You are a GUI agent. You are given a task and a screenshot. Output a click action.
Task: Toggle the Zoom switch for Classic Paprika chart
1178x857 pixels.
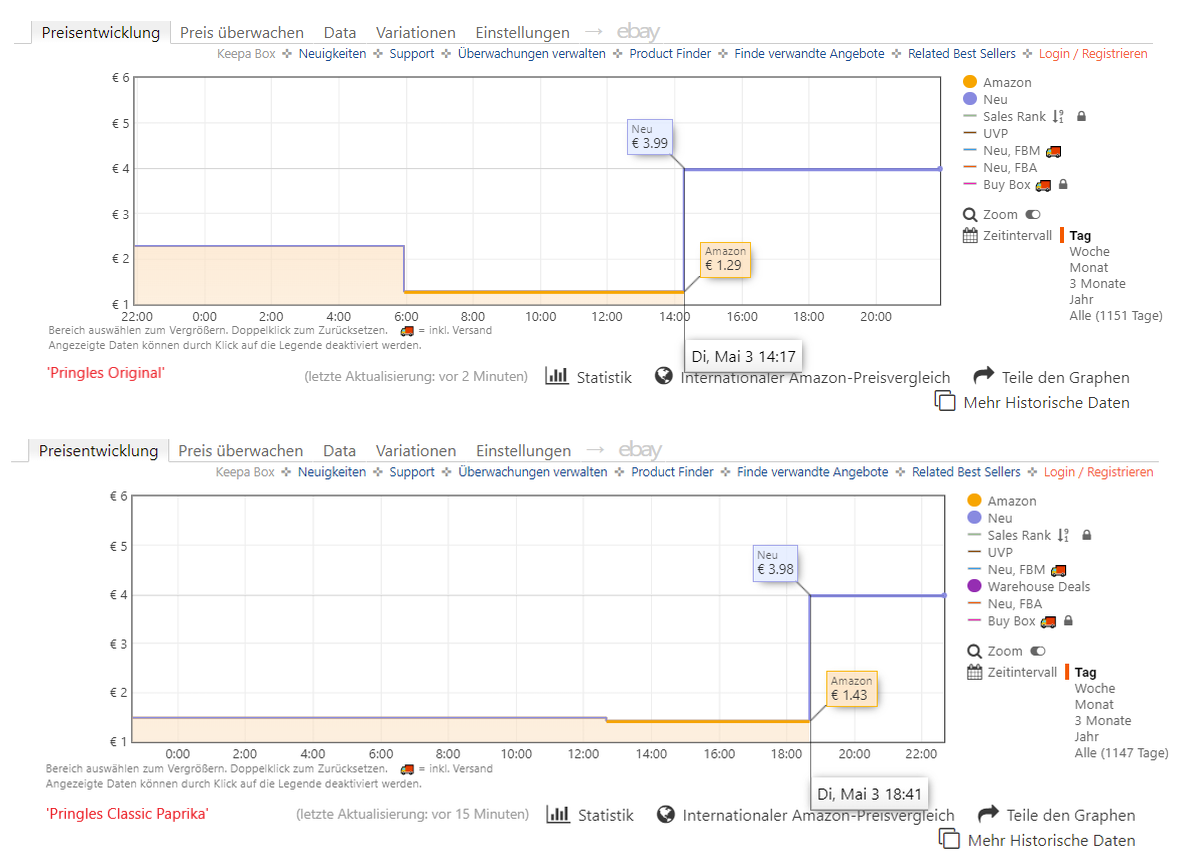point(1038,651)
